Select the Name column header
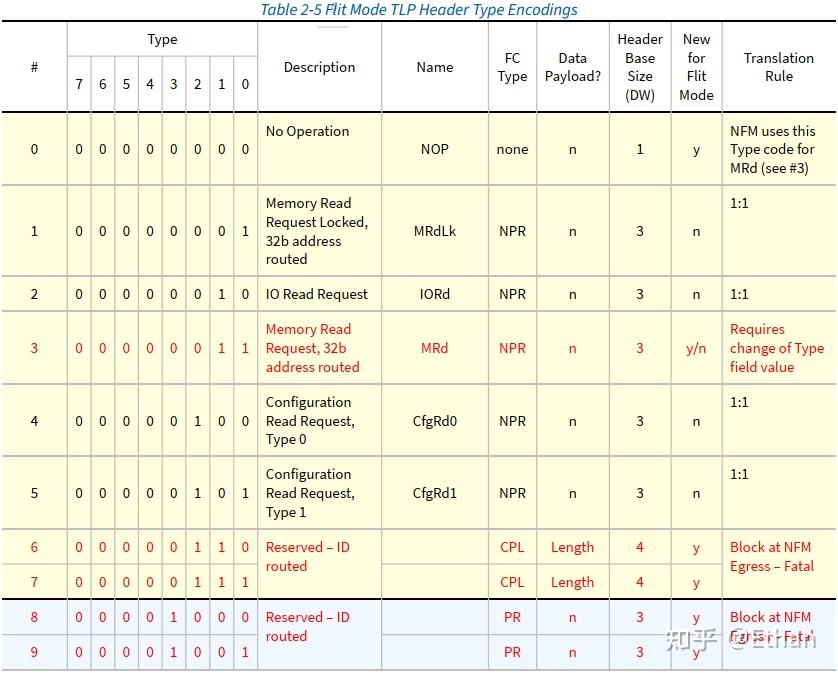Image resolution: width=838 pixels, height=673 pixels. [x=434, y=67]
